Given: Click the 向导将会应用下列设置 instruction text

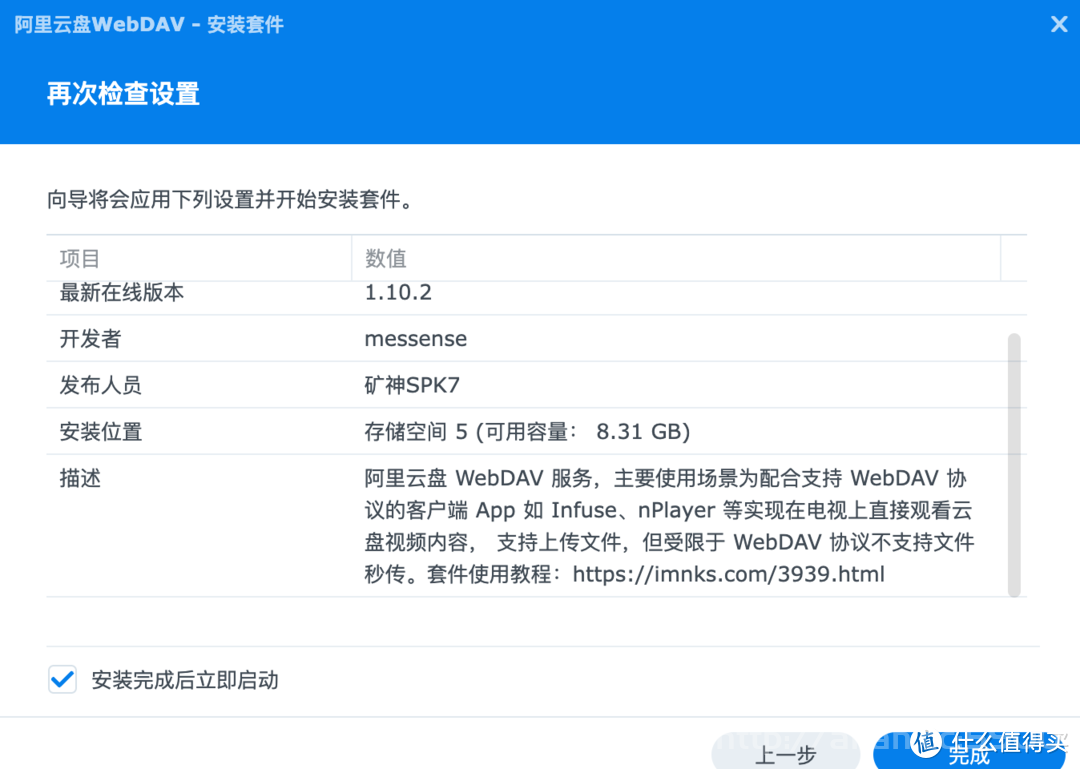Looking at the screenshot, I should pos(229,200).
